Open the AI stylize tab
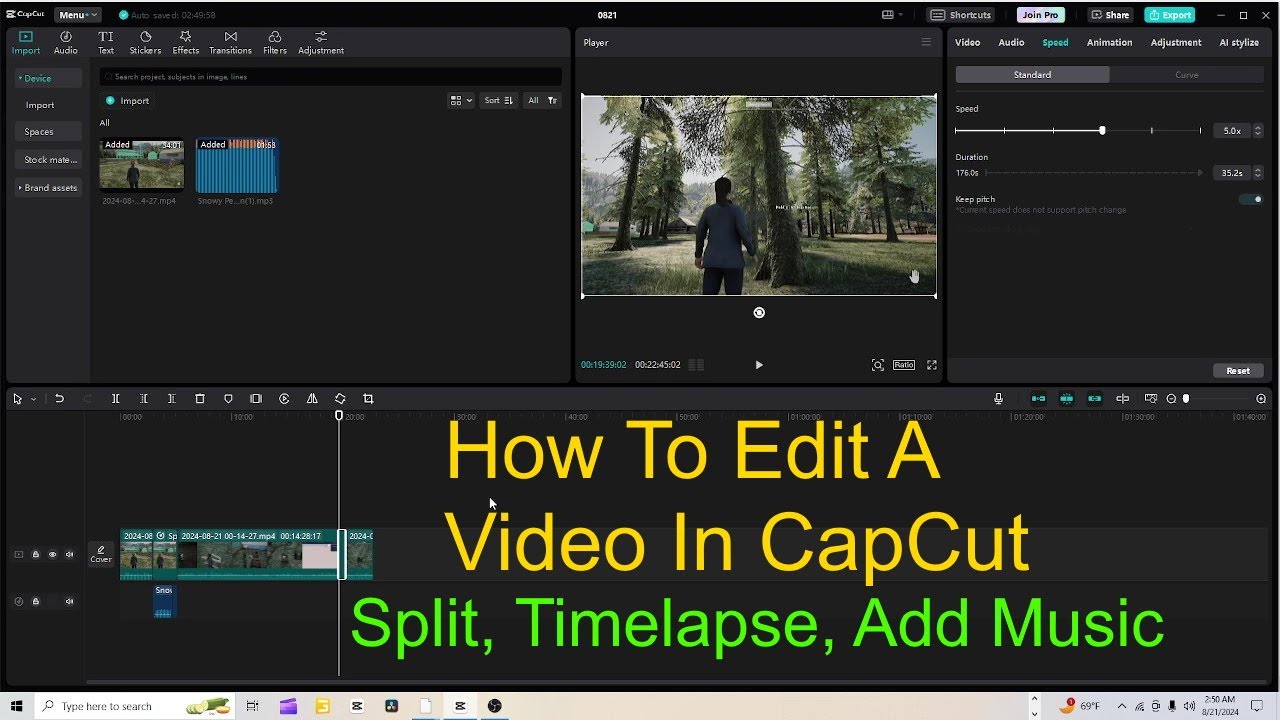 [x=1239, y=42]
